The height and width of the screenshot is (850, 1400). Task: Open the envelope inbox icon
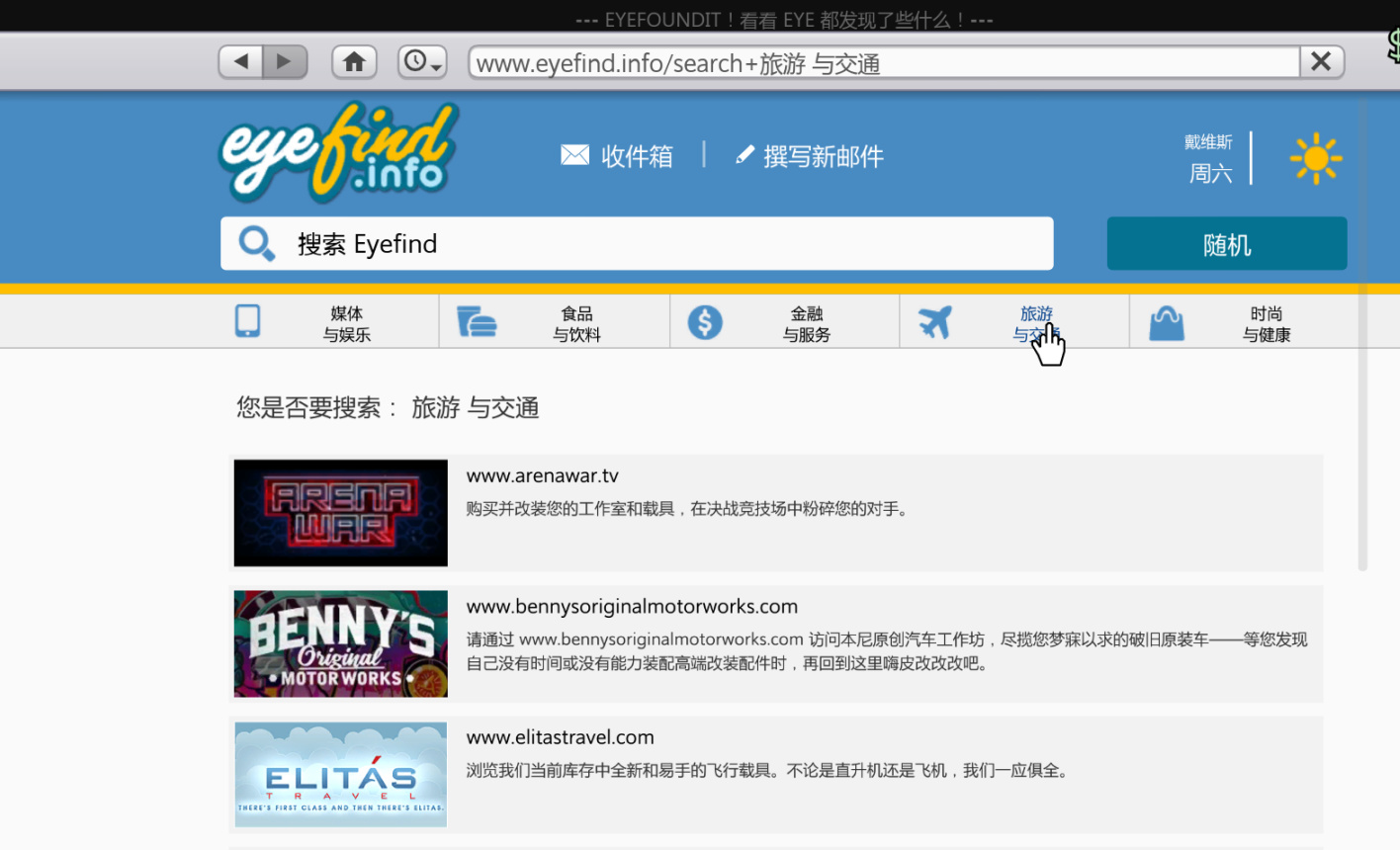click(574, 155)
